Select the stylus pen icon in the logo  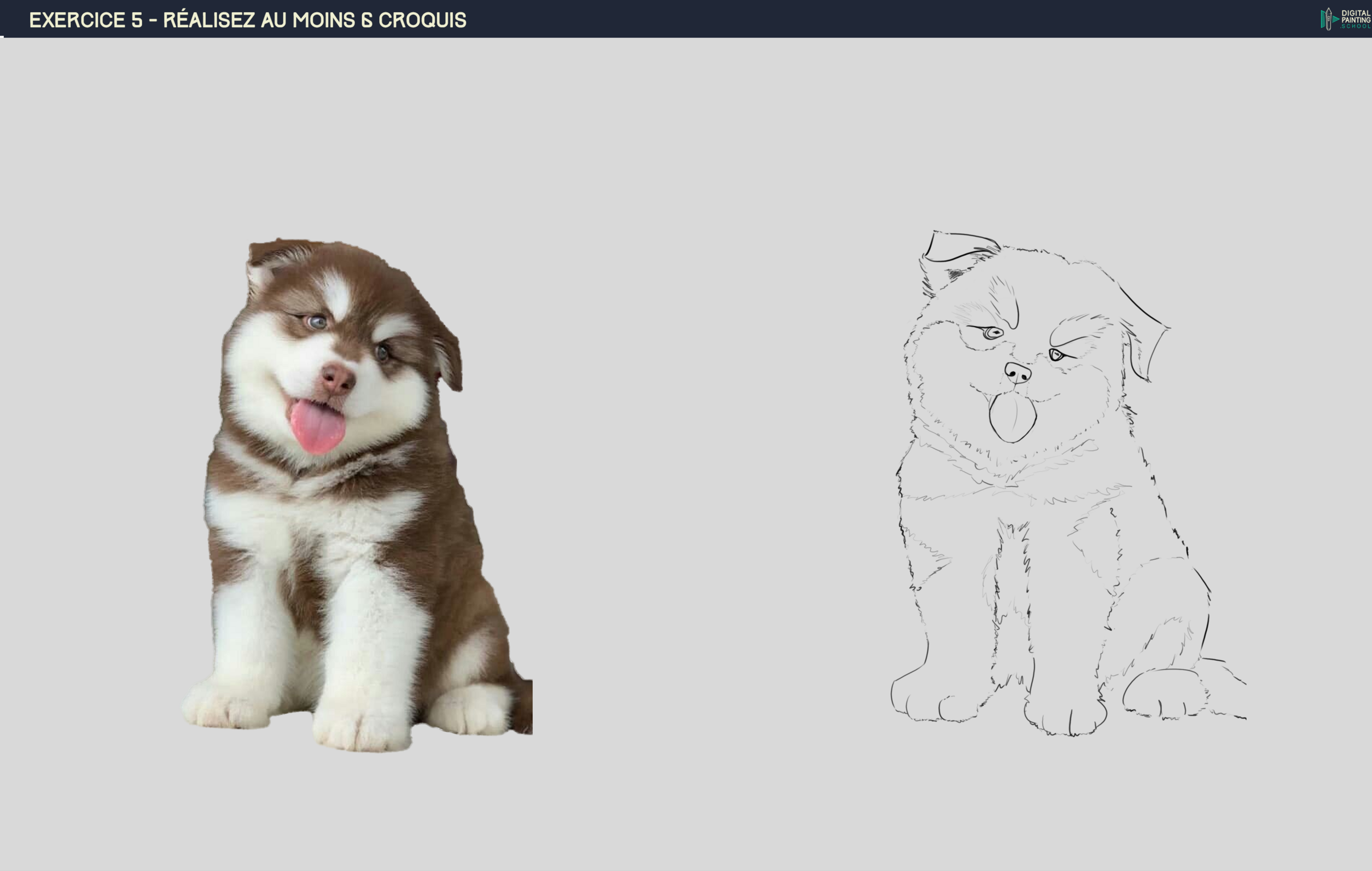[1329, 19]
